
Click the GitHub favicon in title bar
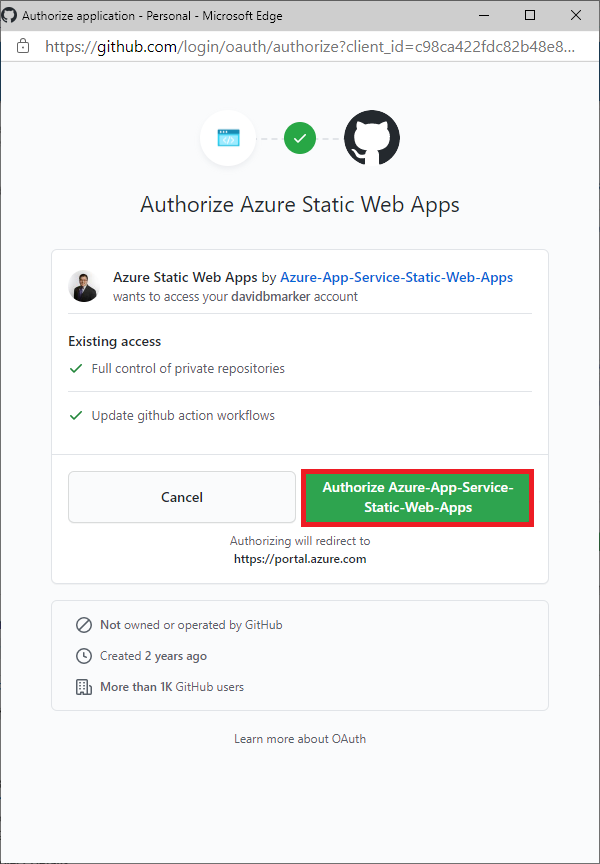click(x=9, y=15)
